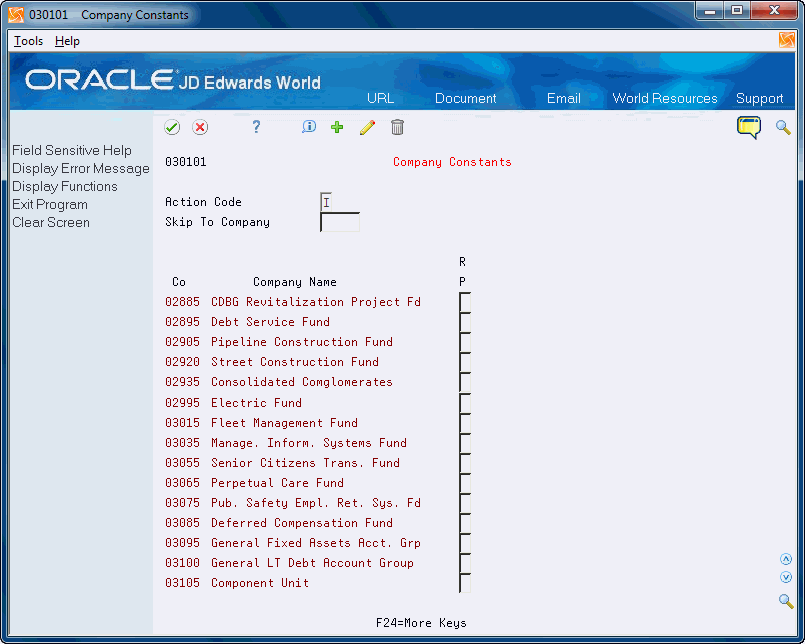Click the green checkmark OK icon
Viewport: 805px width, 644px height.
172,127
